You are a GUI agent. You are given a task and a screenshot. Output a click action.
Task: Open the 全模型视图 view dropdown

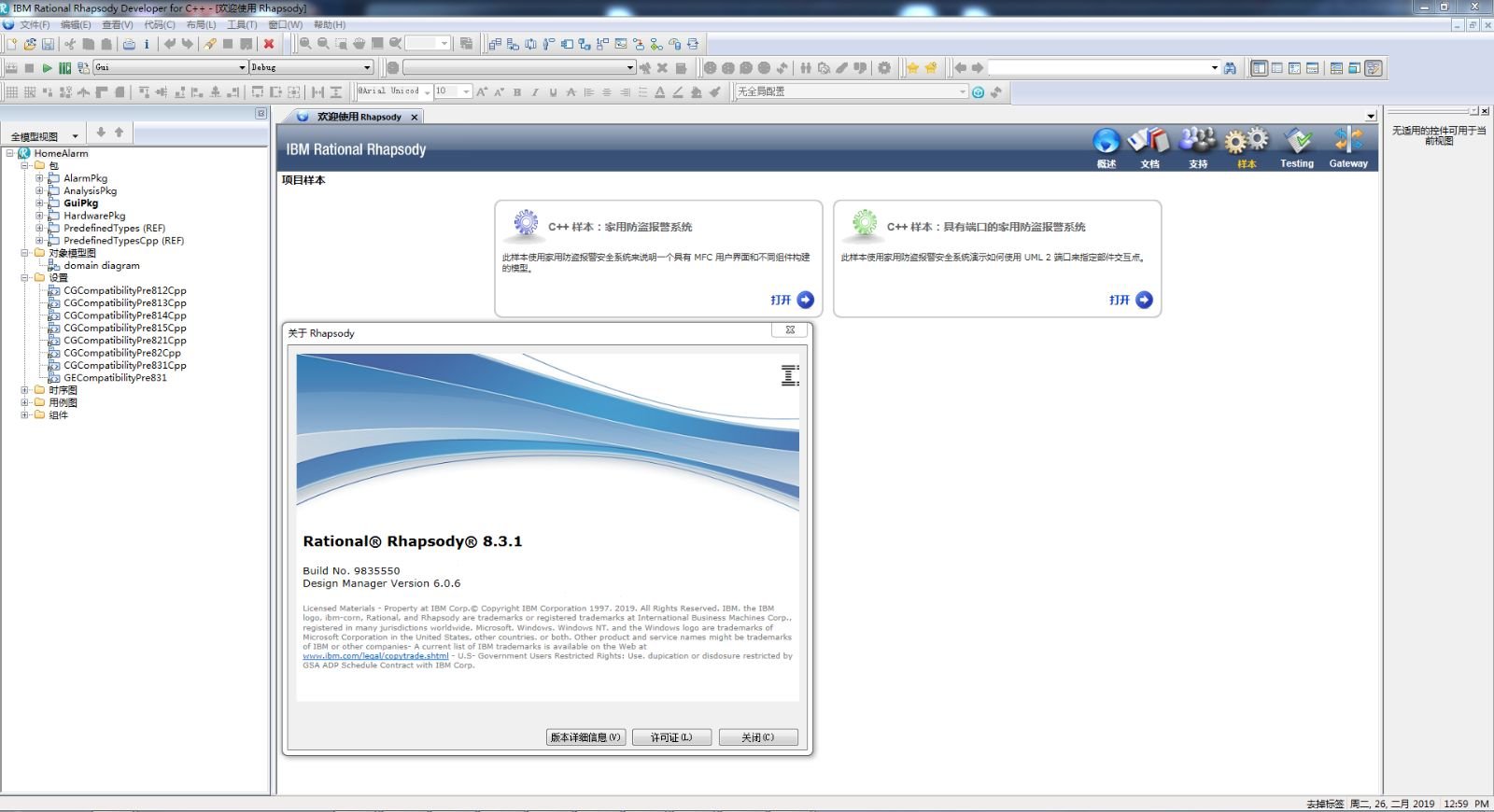(75, 136)
